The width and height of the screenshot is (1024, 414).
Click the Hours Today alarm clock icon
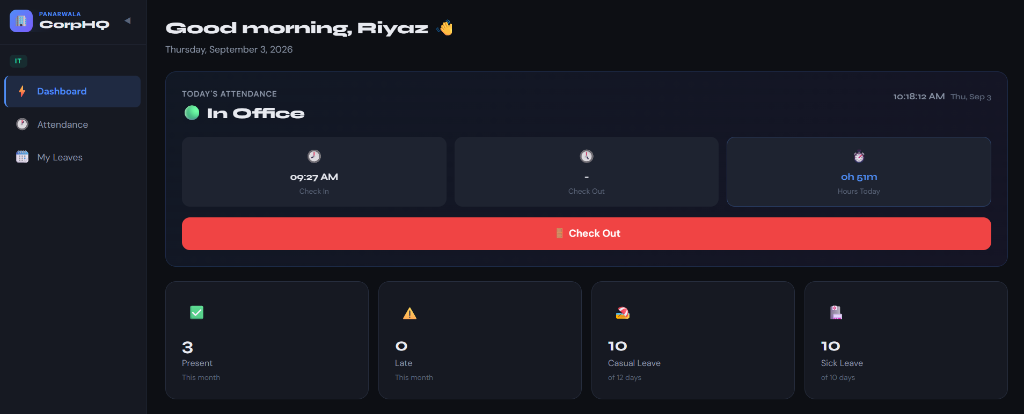click(859, 157)
